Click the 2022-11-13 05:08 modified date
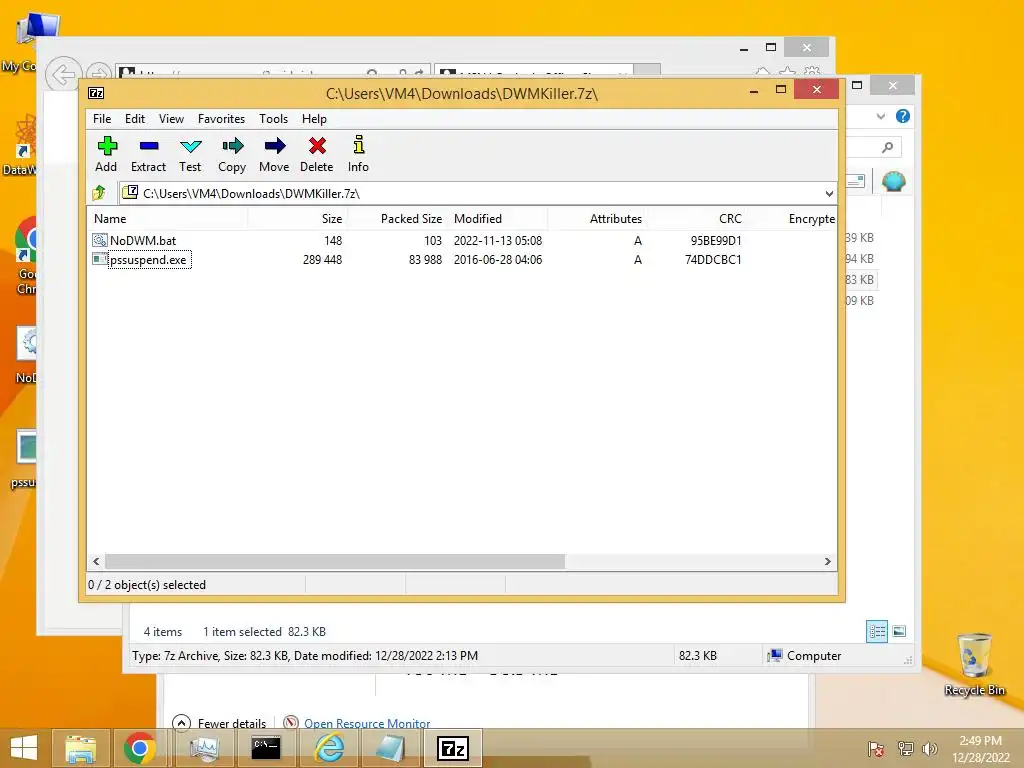Image resolution: width=1024 pixels, height=768 pixels. click(498, 241)
